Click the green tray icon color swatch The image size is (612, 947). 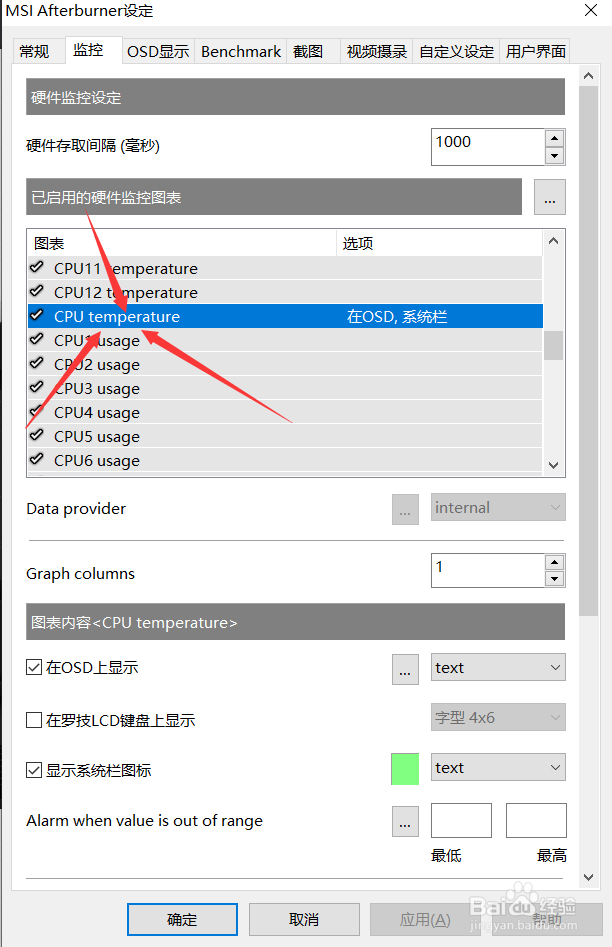pos(405,769)
